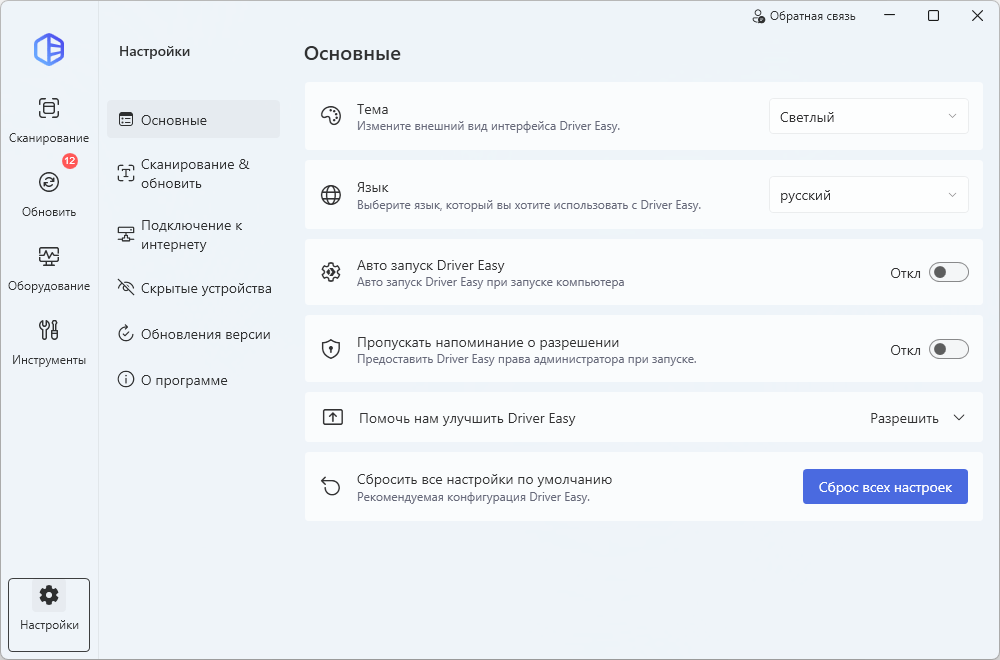Click the Помочь нам улучшить Driver Easy title
Image resolution: width=1000 pixels, height=660 pixels.
click(x=467, y=418)
